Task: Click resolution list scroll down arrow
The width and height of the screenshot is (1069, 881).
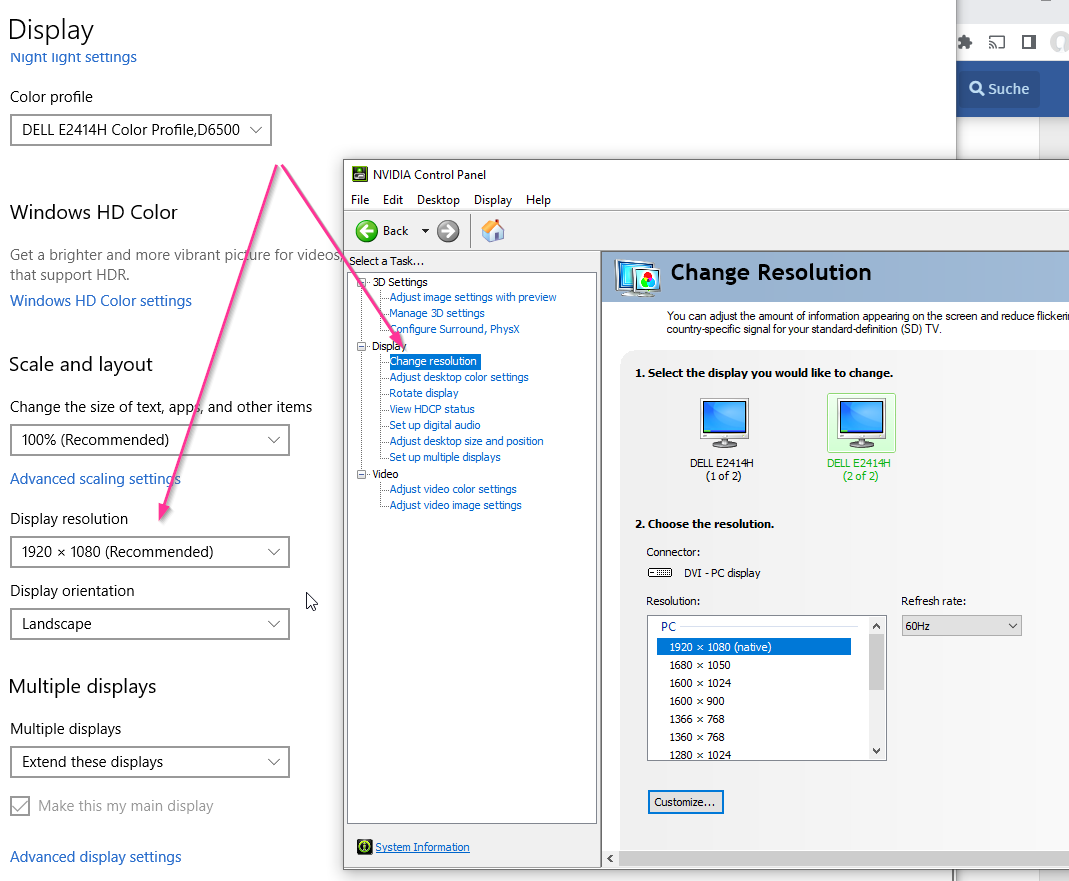Action: click(877, 751)
